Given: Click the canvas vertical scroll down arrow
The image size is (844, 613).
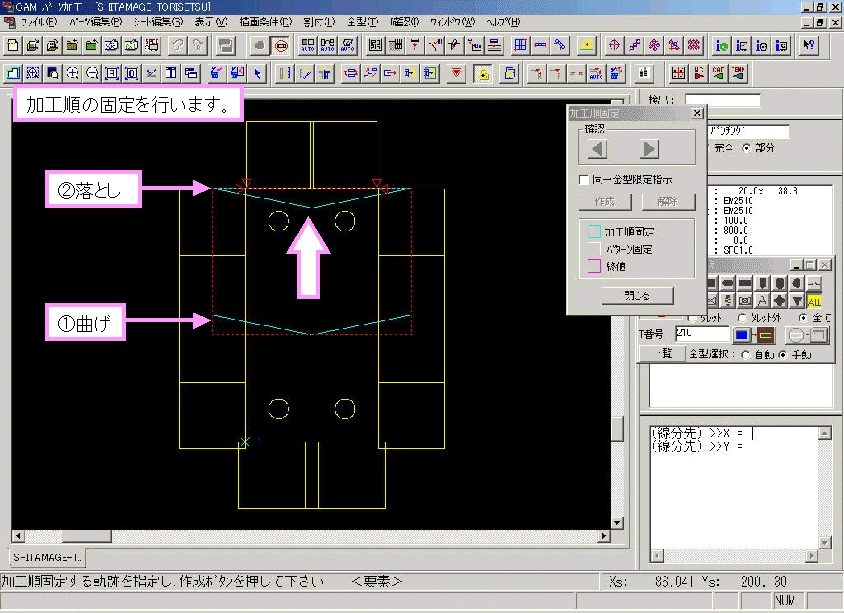Looking at the screenshot, I should (617, 523).
